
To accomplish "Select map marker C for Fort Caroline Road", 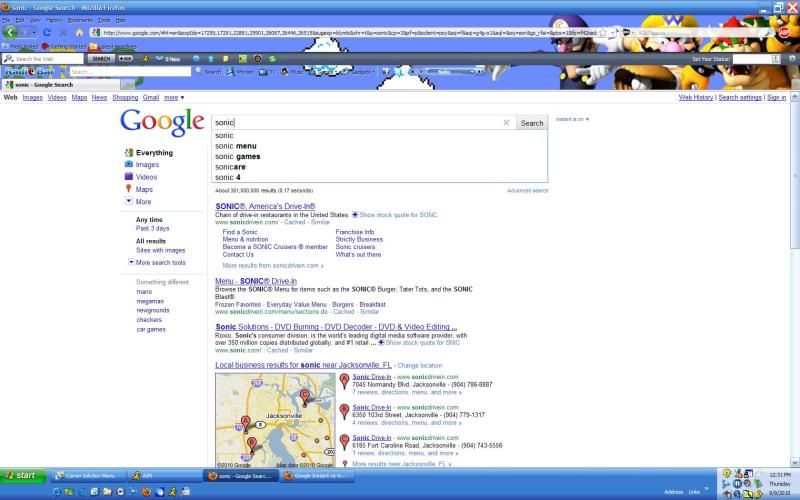I will tap(305, 397).
